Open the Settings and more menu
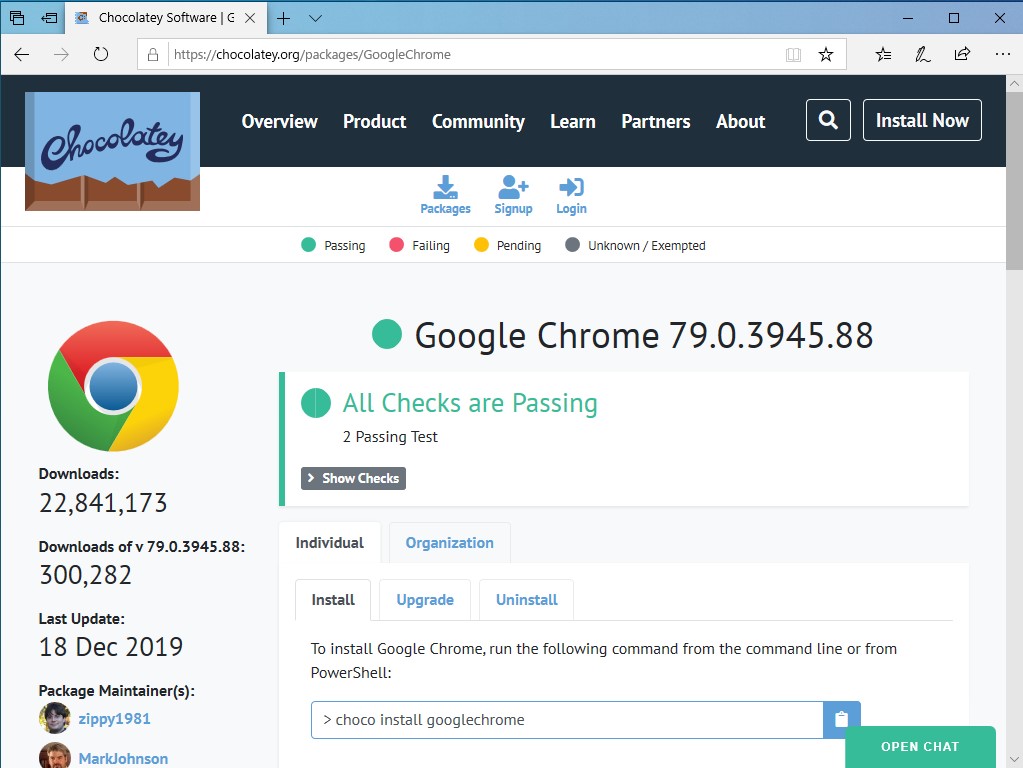 1002,55
